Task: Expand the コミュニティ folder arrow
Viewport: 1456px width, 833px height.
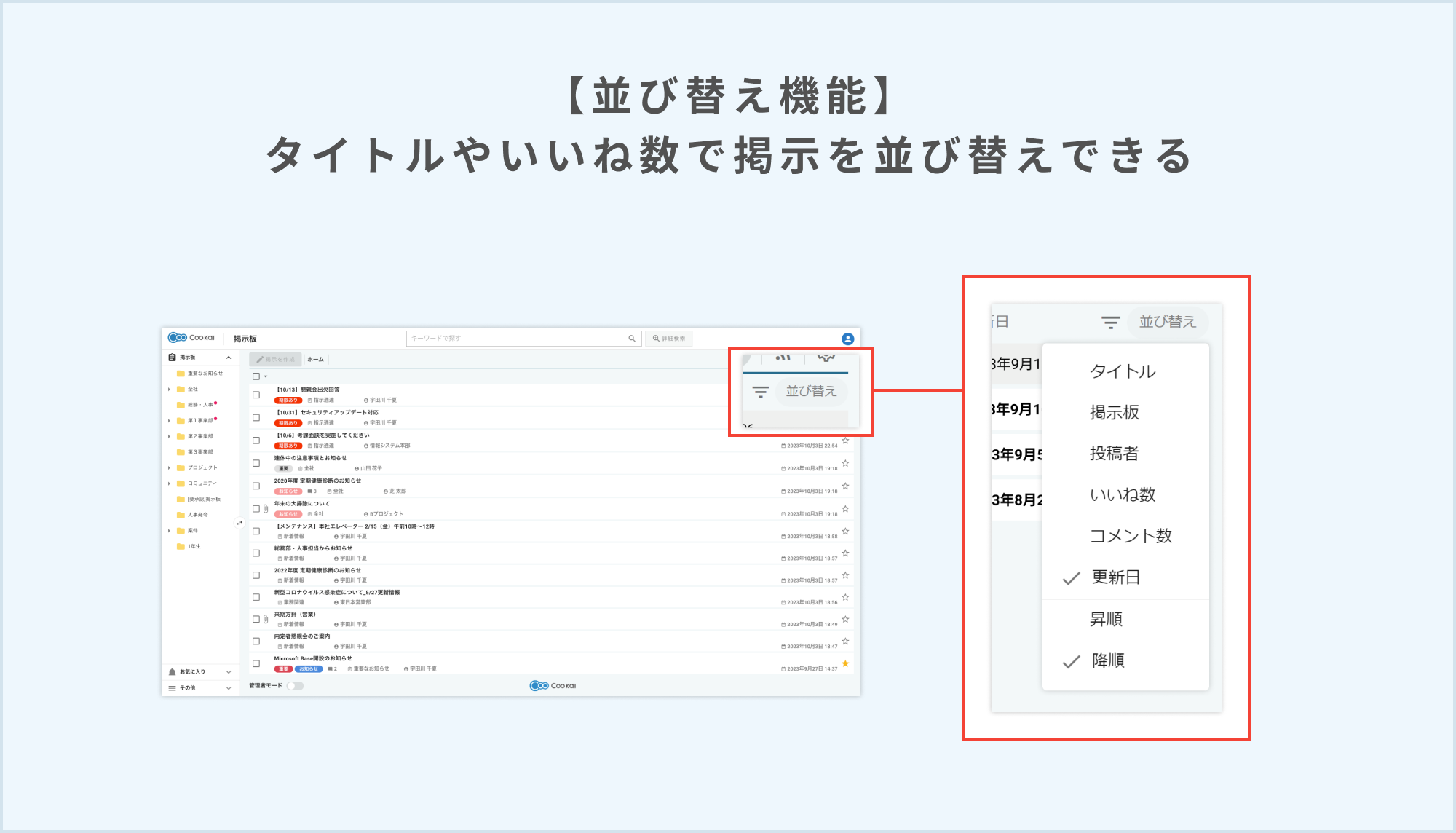Action: (x=170, y=483)
